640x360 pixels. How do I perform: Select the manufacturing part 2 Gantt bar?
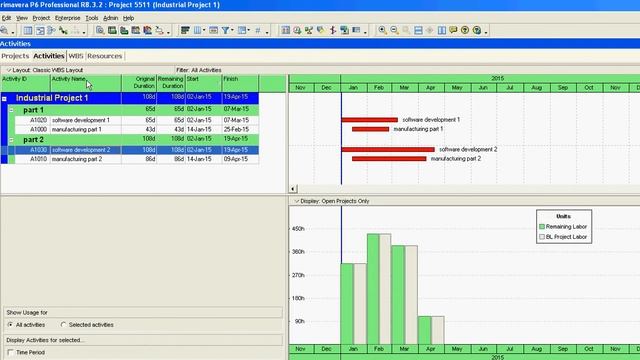point(389,159)
